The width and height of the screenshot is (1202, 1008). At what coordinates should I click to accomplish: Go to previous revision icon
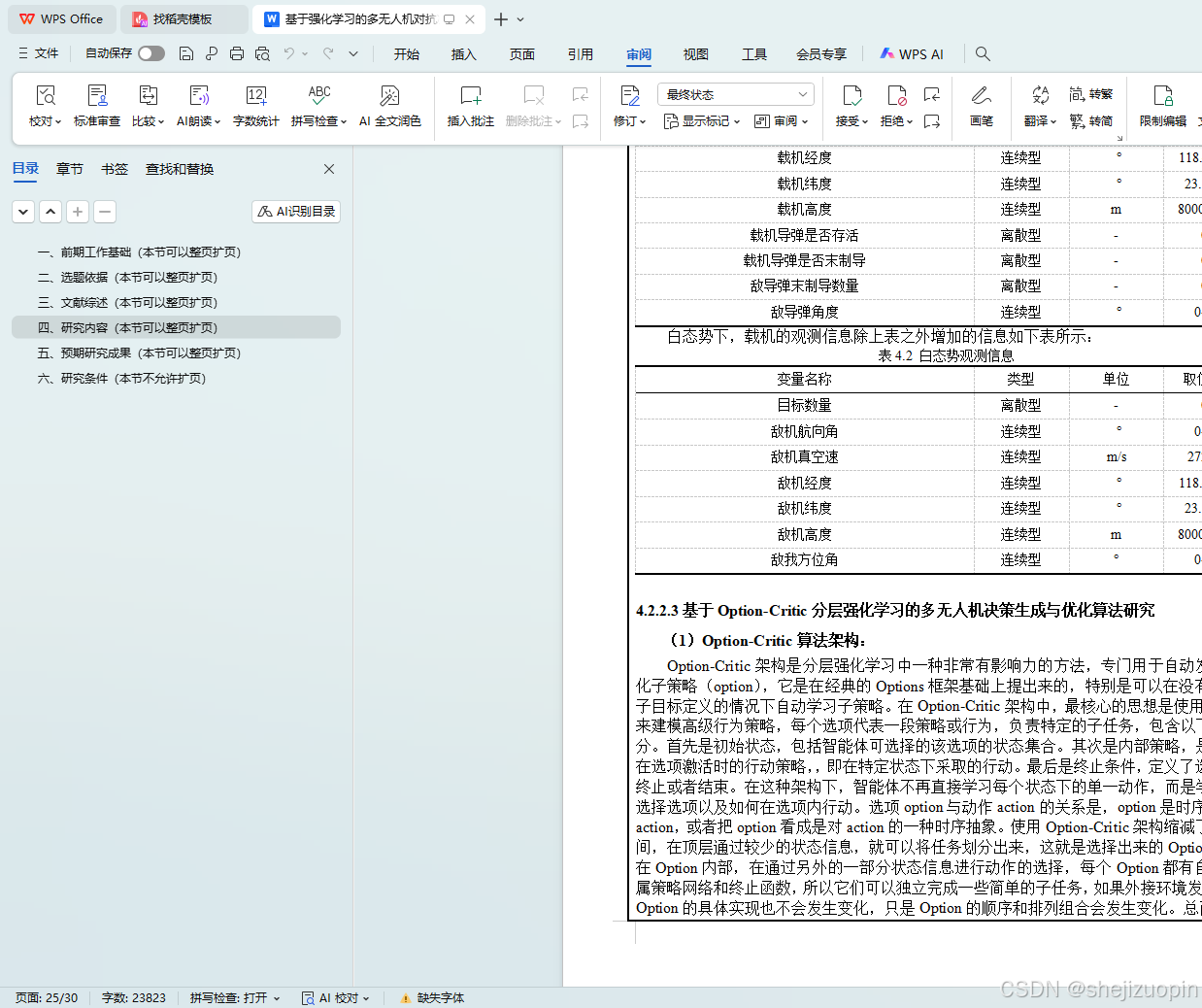tap(932, 94)
